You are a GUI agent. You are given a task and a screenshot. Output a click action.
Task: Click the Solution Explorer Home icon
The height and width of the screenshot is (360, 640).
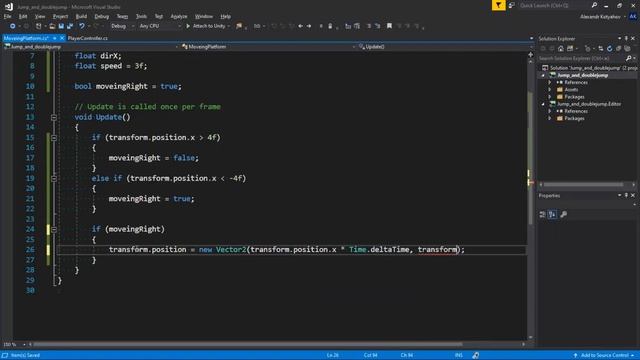click(561, 49)
